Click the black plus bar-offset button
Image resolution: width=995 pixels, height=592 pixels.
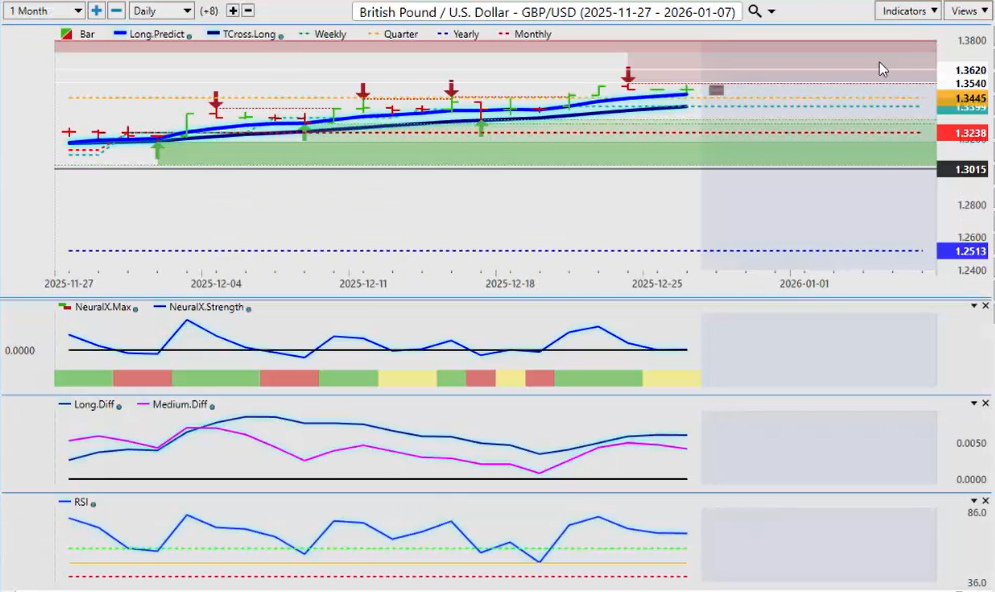tap(233, 10)
